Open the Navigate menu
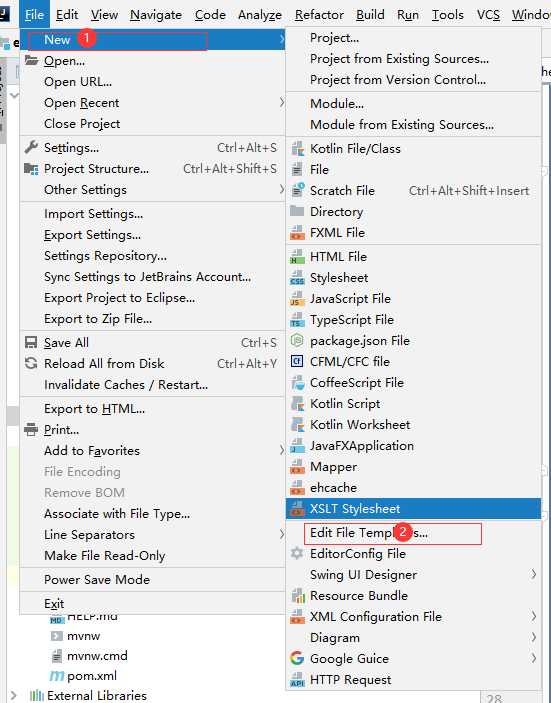Viewport: 551px width, 703px height. click(156, 15)
